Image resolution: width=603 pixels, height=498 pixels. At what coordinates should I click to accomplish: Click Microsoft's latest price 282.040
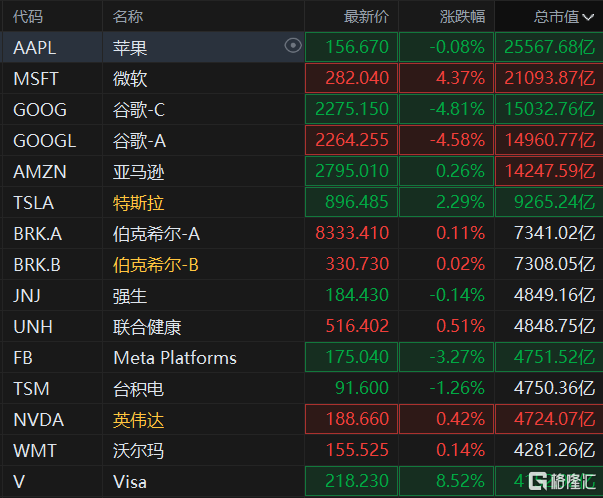357,78
